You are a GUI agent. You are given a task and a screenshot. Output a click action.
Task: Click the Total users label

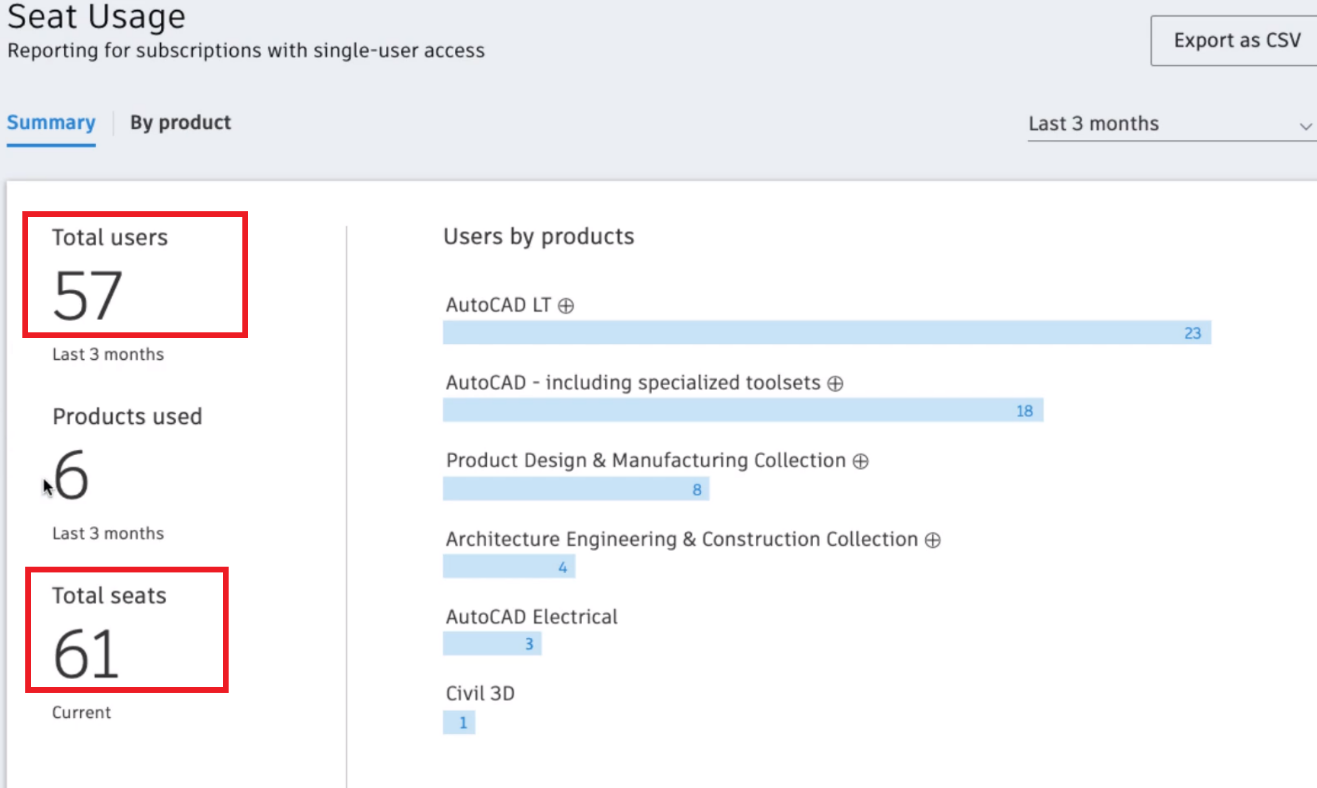(x=110, y=238)
